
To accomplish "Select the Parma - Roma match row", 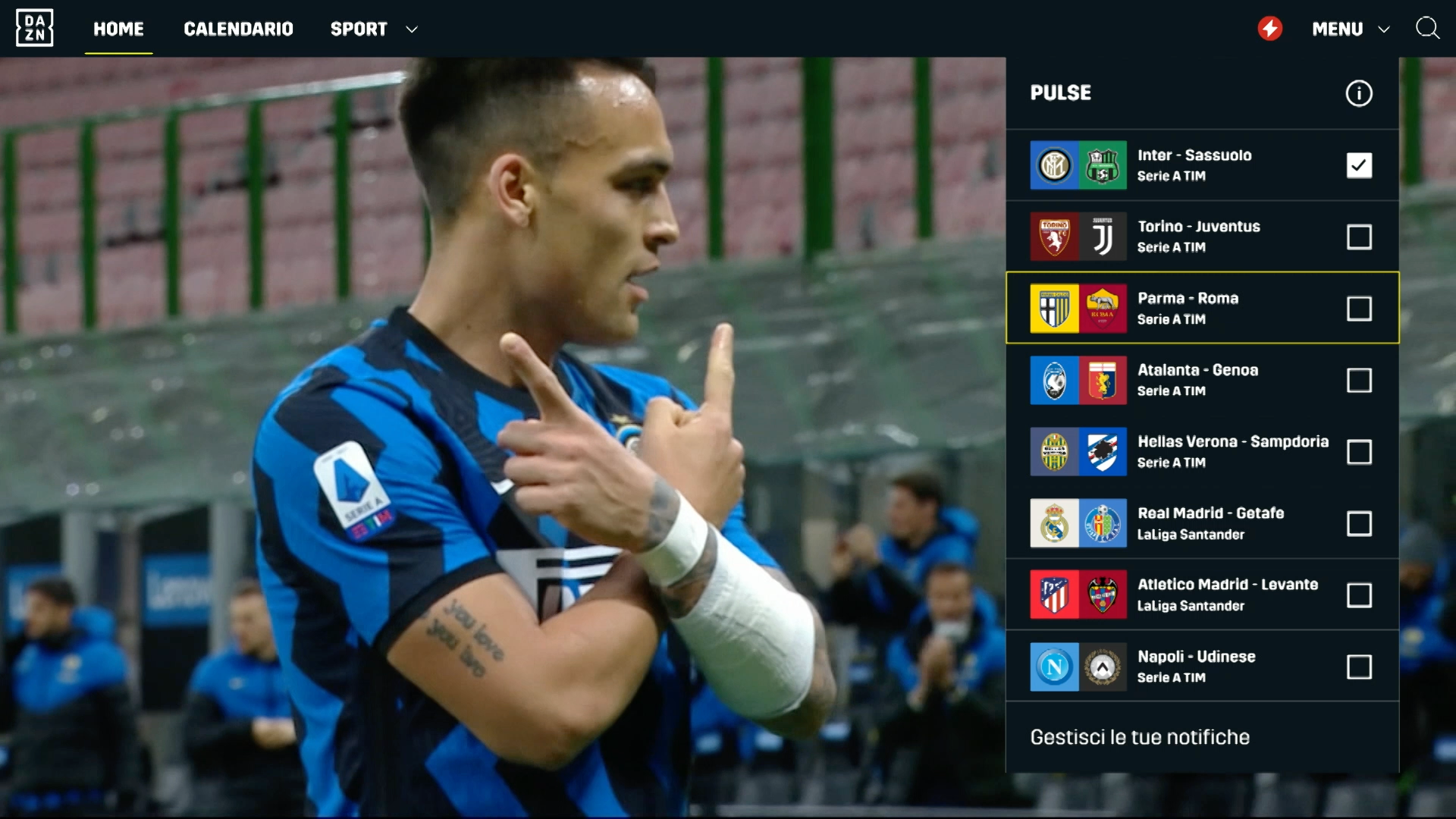I will point(1202,308).
